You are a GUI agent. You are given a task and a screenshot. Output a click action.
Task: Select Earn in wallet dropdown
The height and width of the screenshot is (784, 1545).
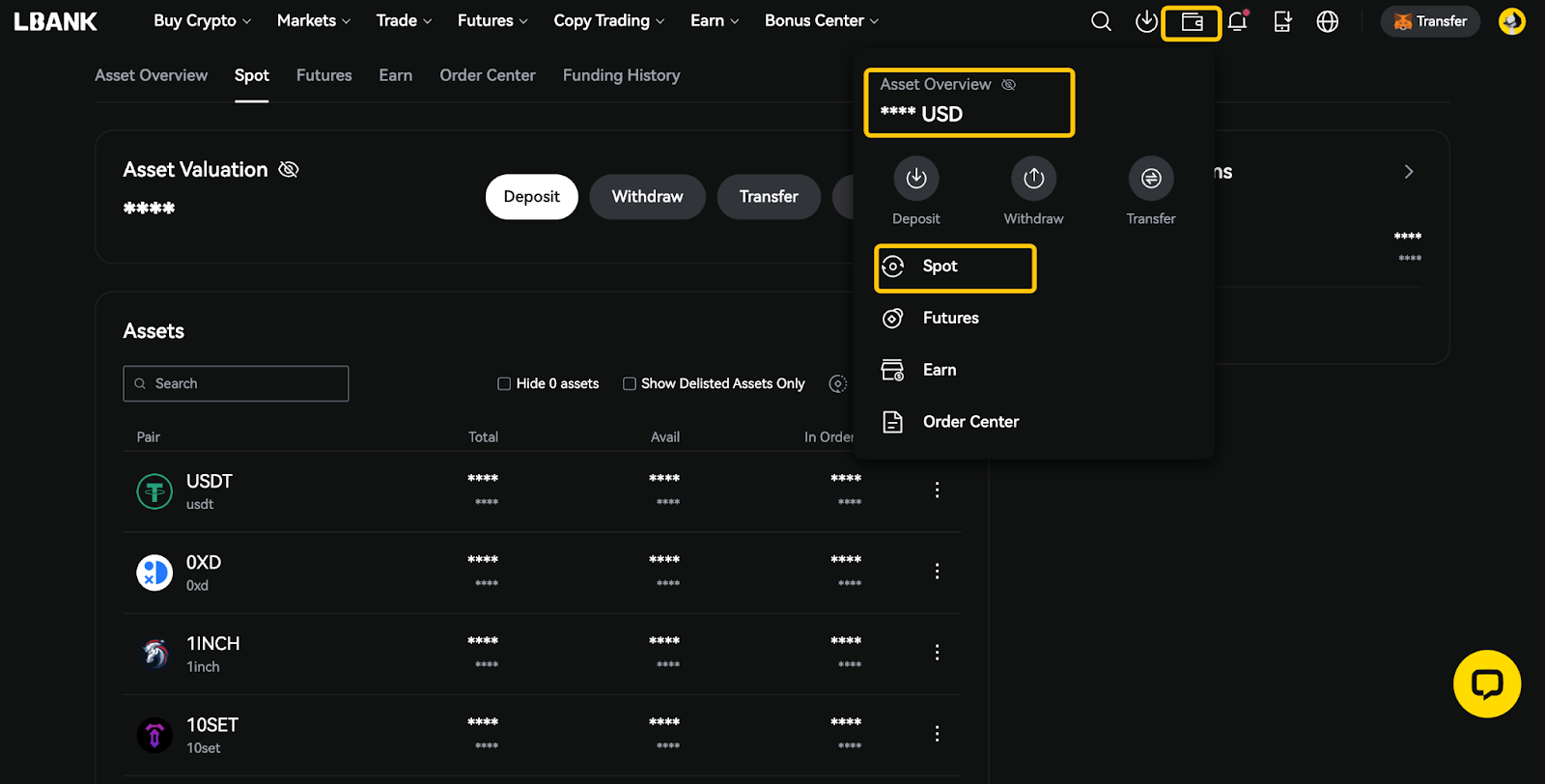(x=940, y=370)
